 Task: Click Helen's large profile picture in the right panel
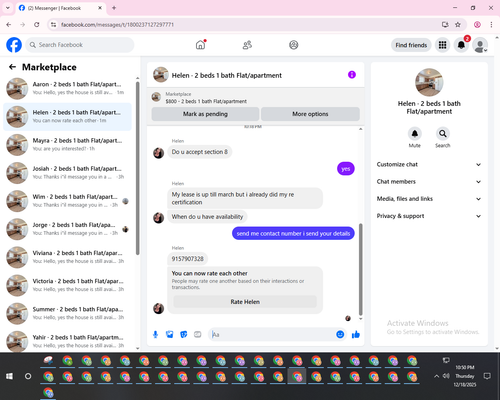[429, 82]
